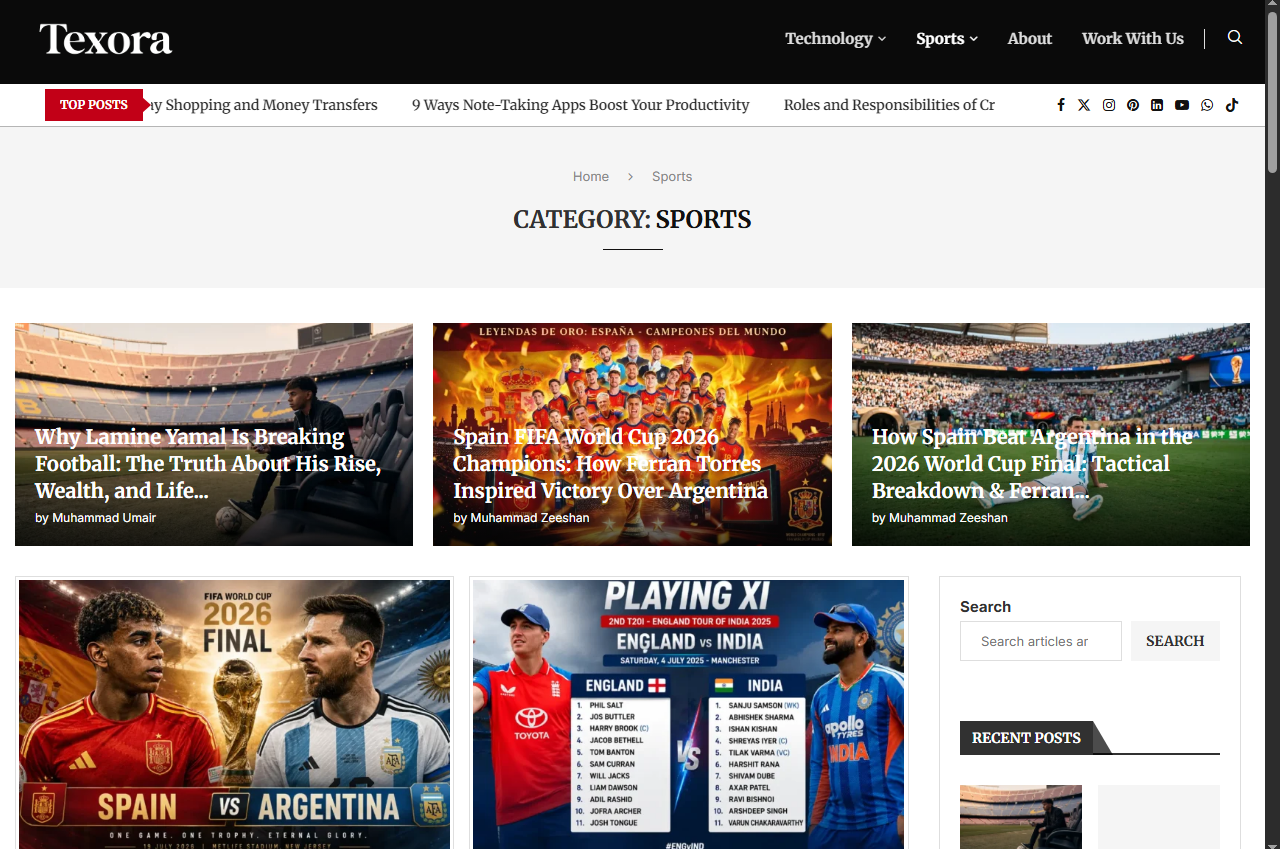This screenshot has height=849, width=1280.
Task: Click the Sports breadcrumb item
Action: [672, 176]
